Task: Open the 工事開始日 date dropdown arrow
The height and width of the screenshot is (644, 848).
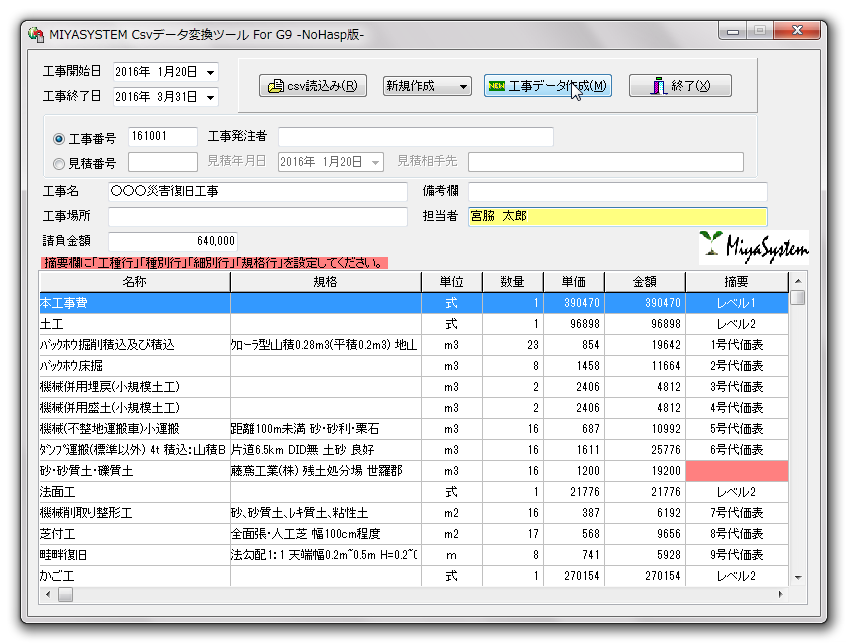Action: click(x=210, y=72)
